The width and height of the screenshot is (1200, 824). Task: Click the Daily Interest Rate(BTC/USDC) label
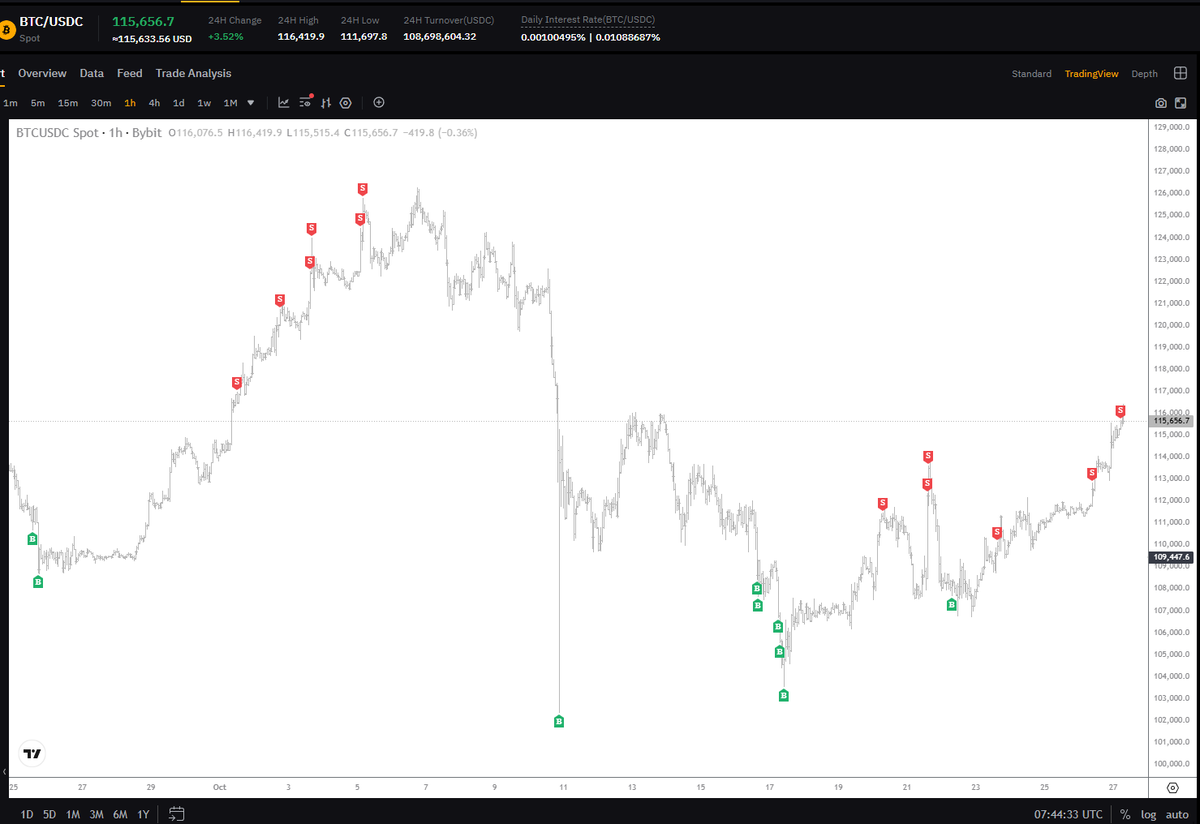pos(587,20)
